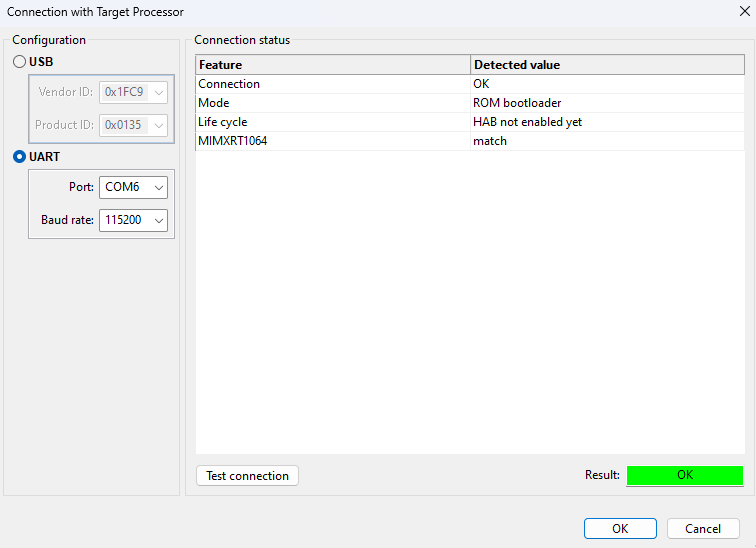This screenshot has height=548, width=756.
Task: Select the Connection row in status table
Action: (333, 84)
